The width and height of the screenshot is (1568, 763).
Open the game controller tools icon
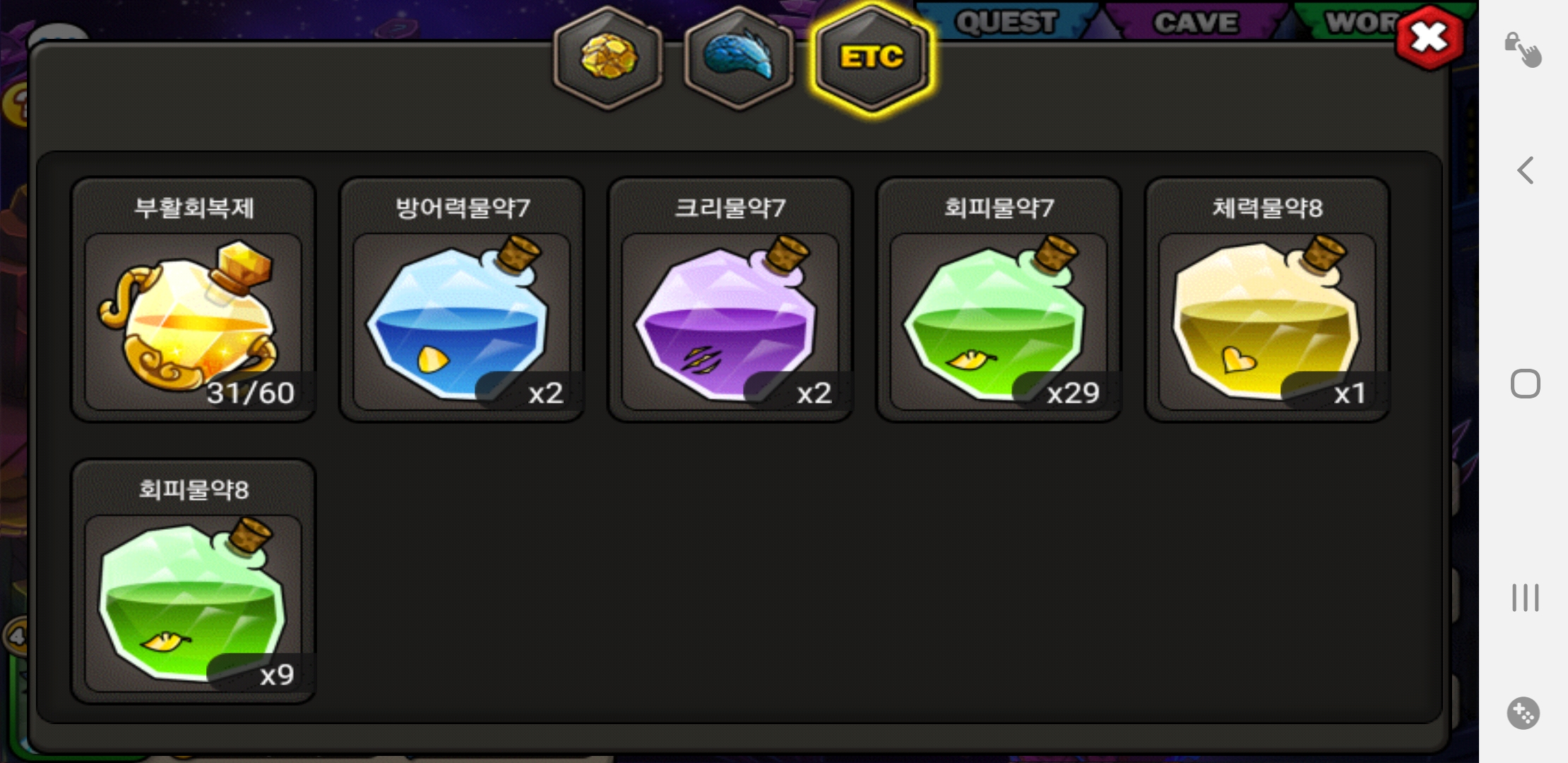tap(1524, 714)
